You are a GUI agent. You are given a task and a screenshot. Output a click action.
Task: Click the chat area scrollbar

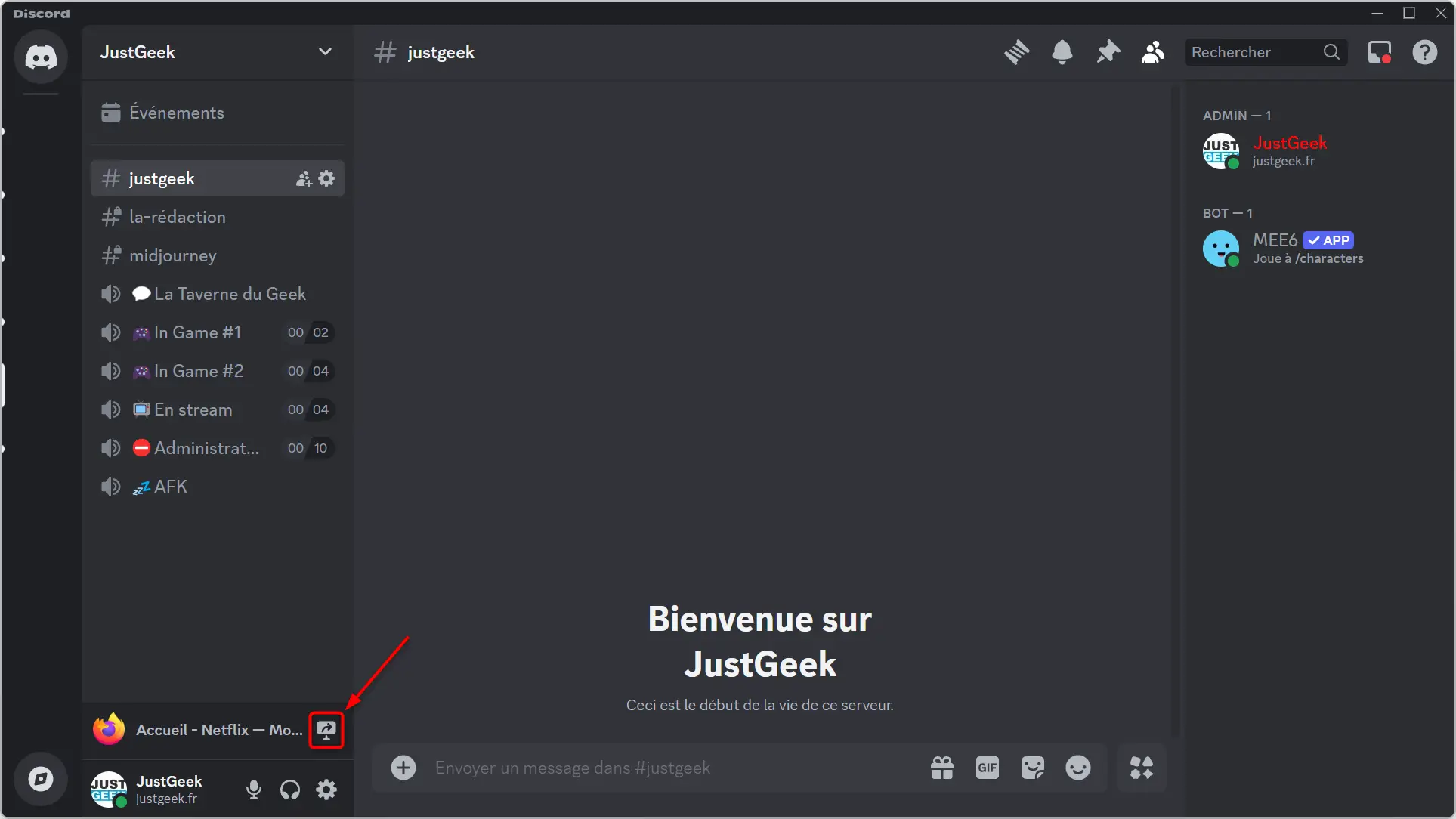[x=1175, y=412]
